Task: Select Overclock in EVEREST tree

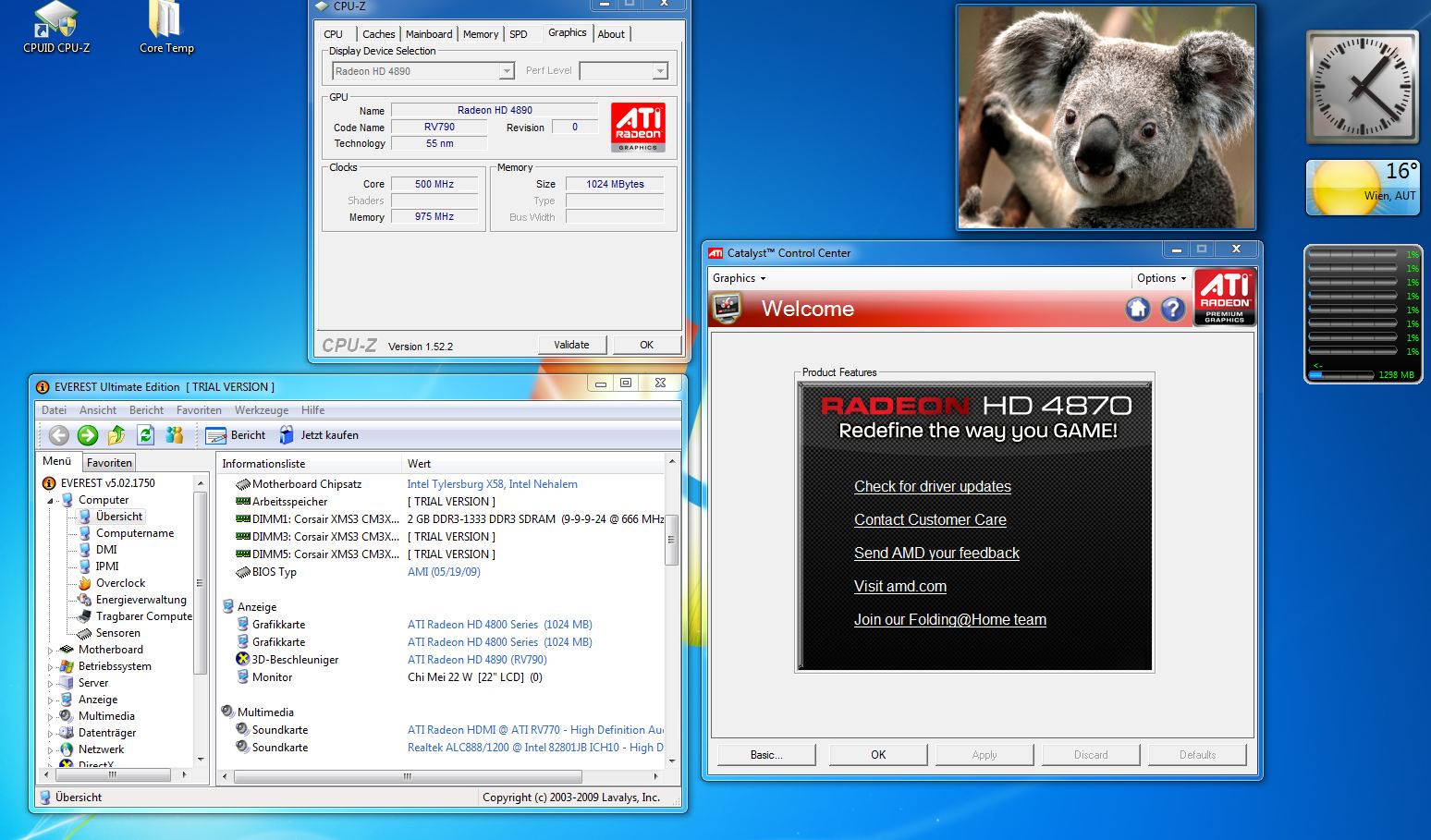Action: [x=120, y=583]
